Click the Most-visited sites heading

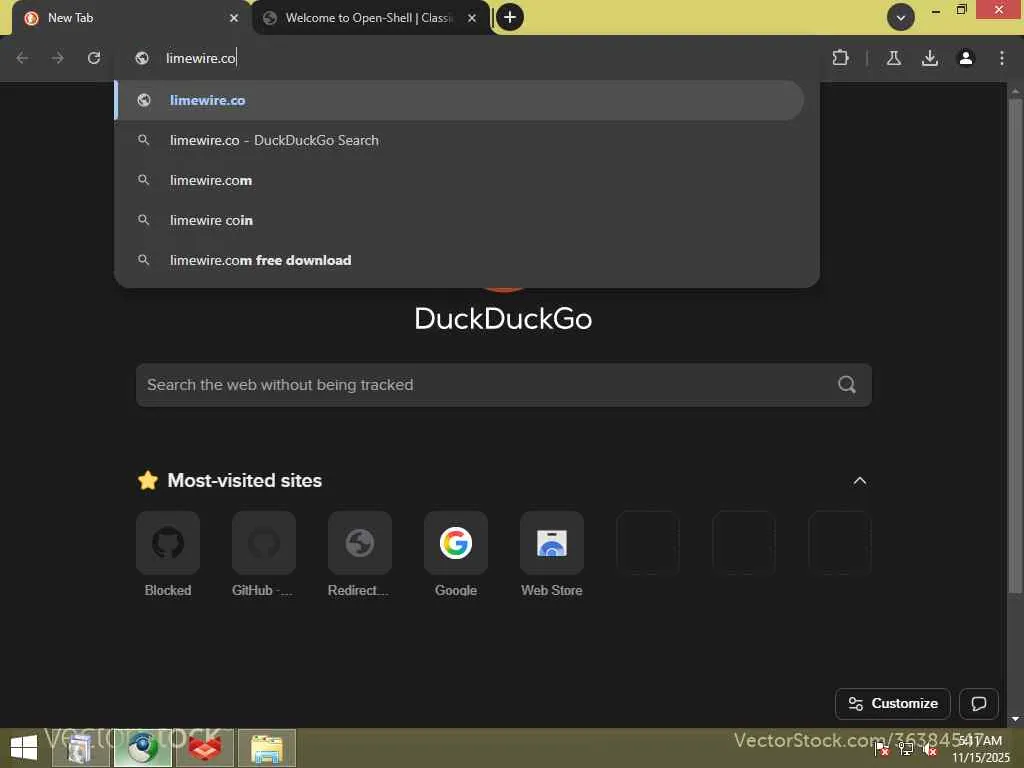click(244, 481)
